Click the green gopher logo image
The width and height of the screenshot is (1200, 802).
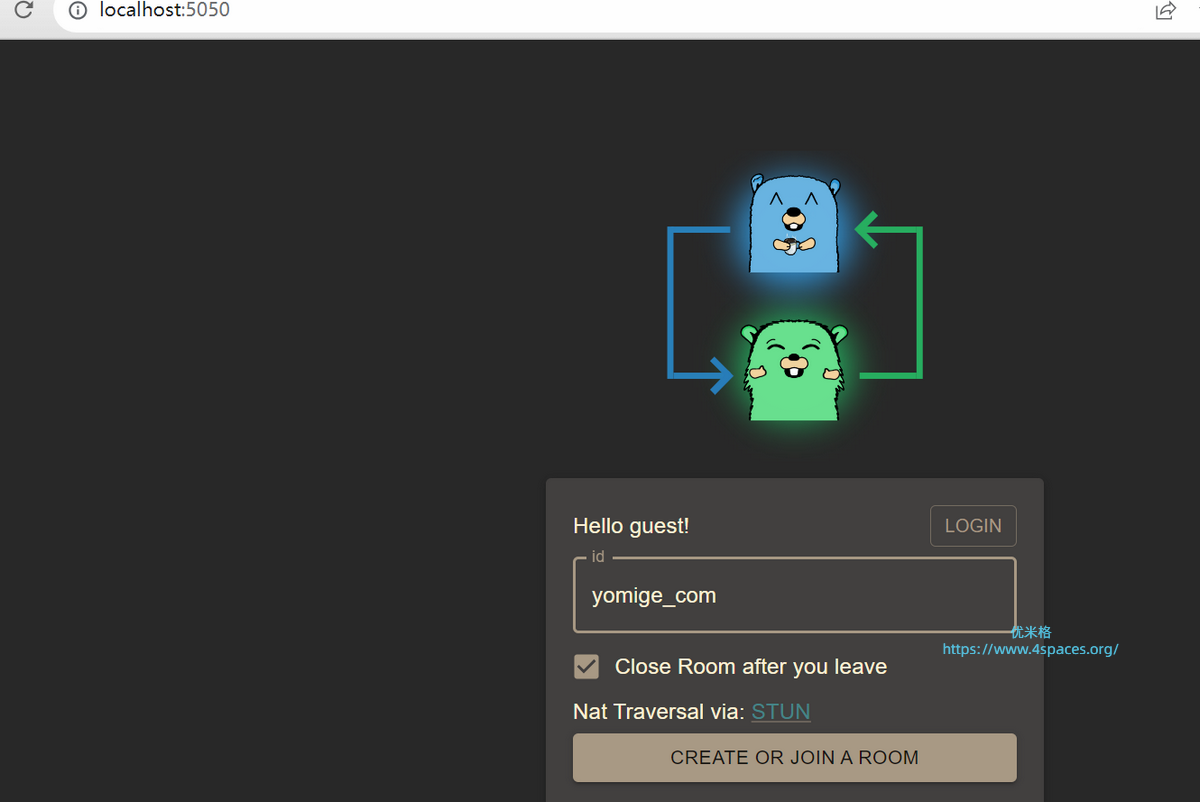(794, 370)
